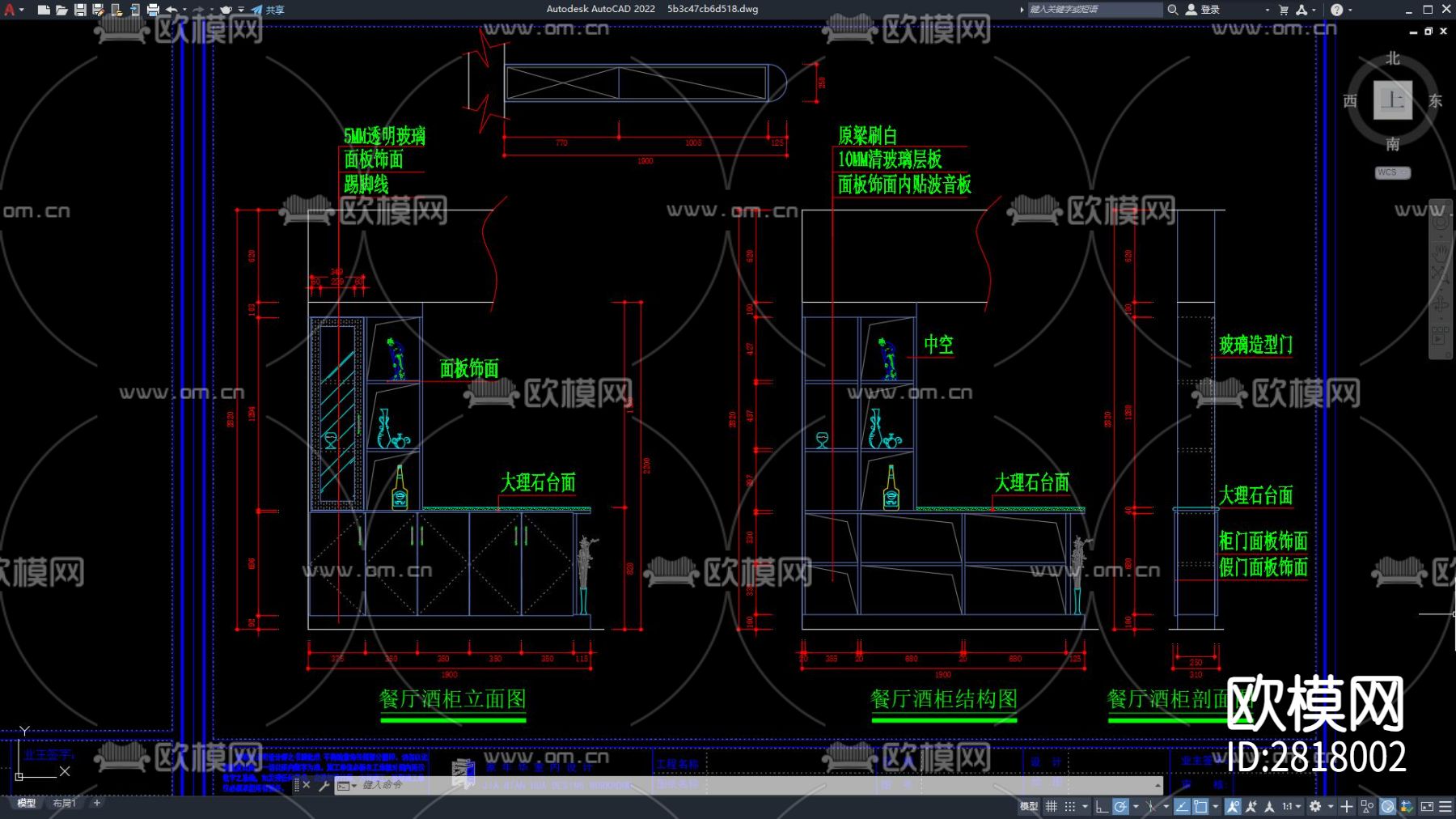Toggle hardware acceleration in status bar
This screenshot has width=1456, height=819.
pos(1387,806)
